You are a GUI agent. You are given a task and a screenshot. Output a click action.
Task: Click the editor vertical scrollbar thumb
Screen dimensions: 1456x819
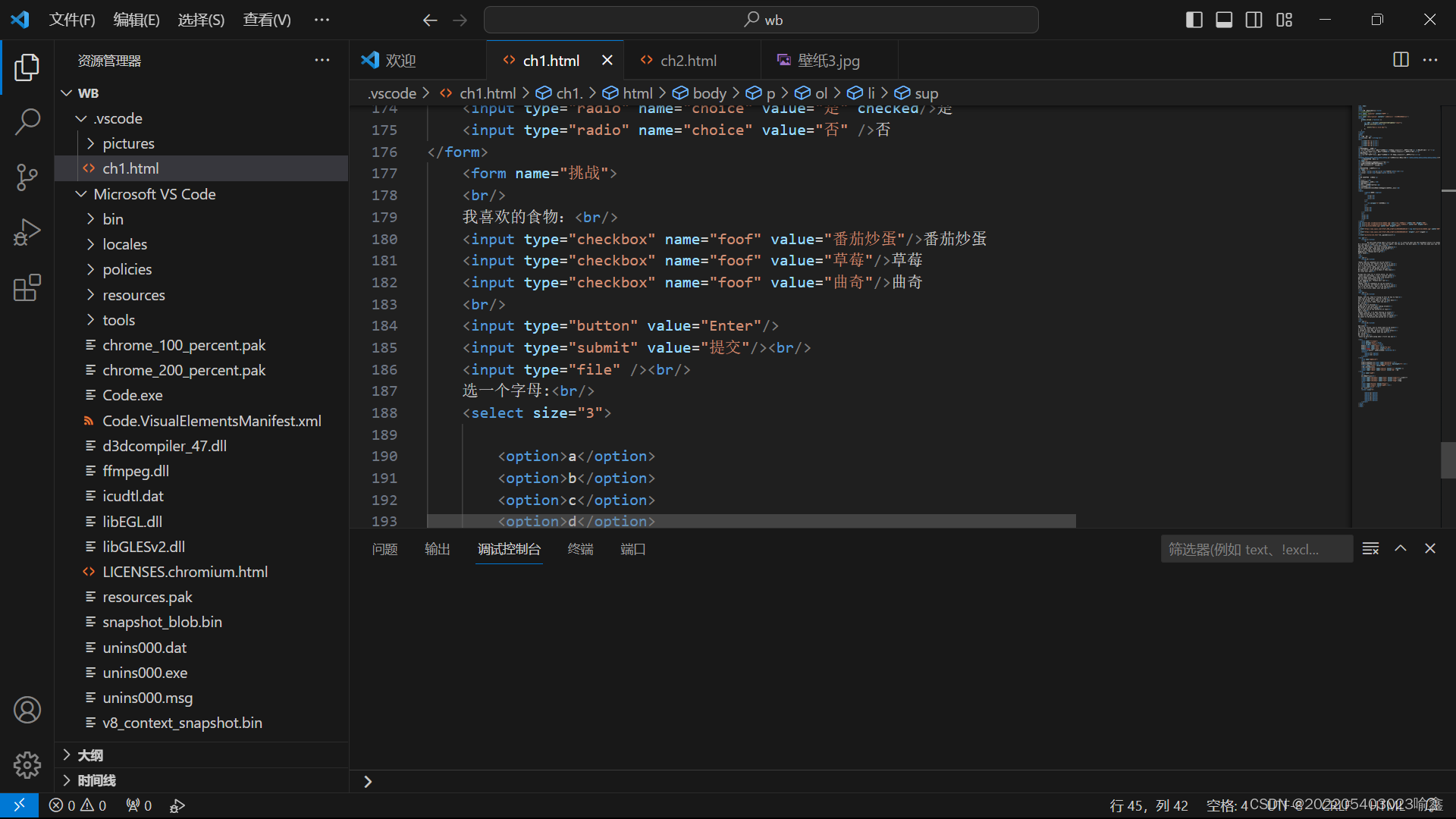(1448, 460)
